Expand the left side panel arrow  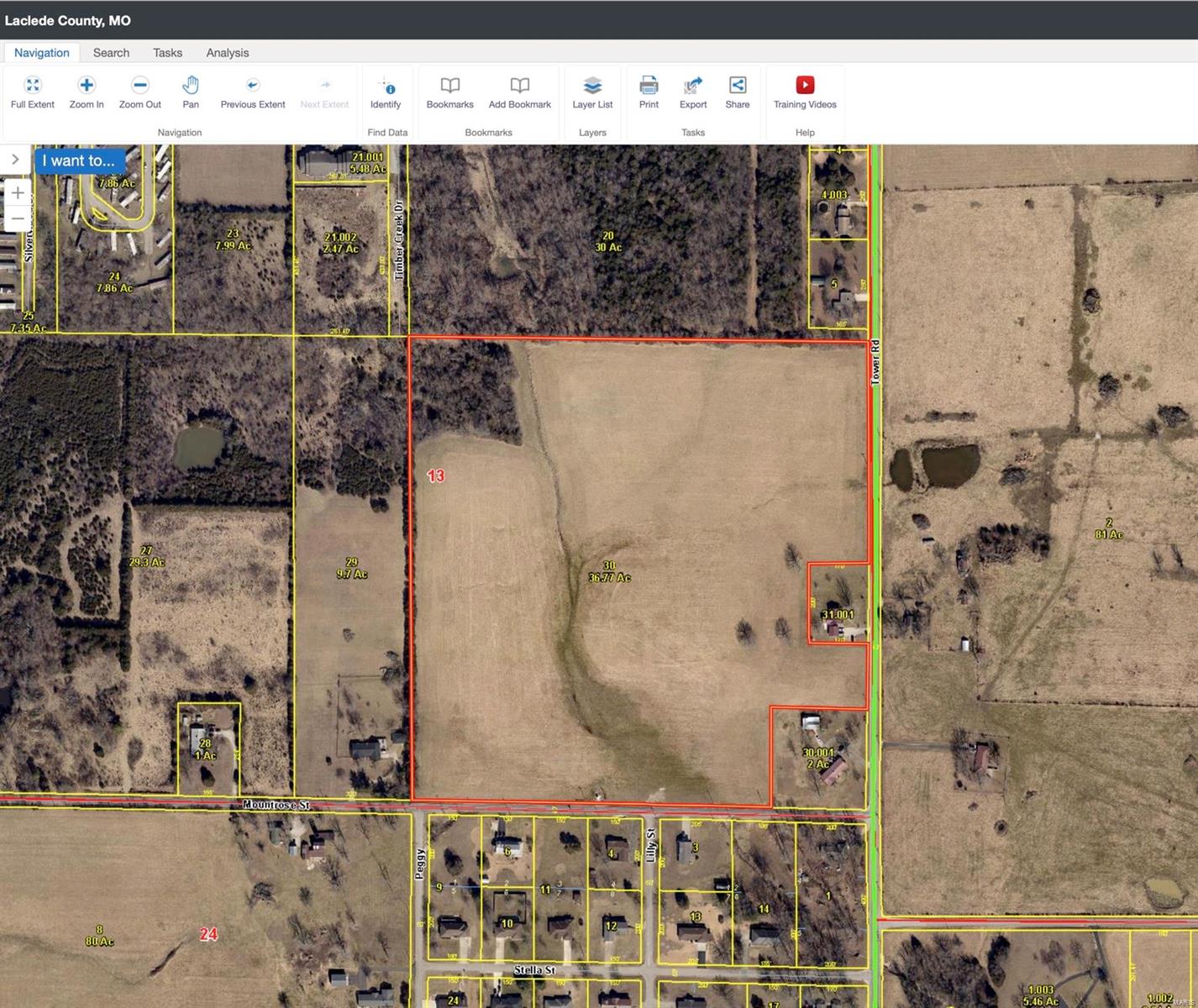point(15,160)
